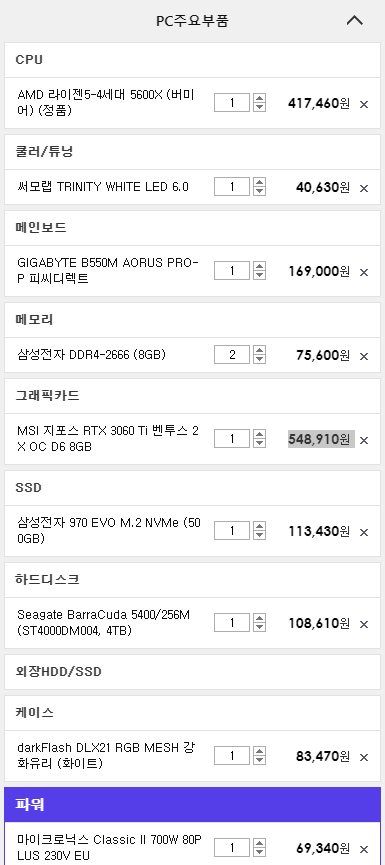Viewport: 385px width, 865px height.
Task: Decrease DDR4-2666 memory quantity with down arrow
Action: click(259, 360)
